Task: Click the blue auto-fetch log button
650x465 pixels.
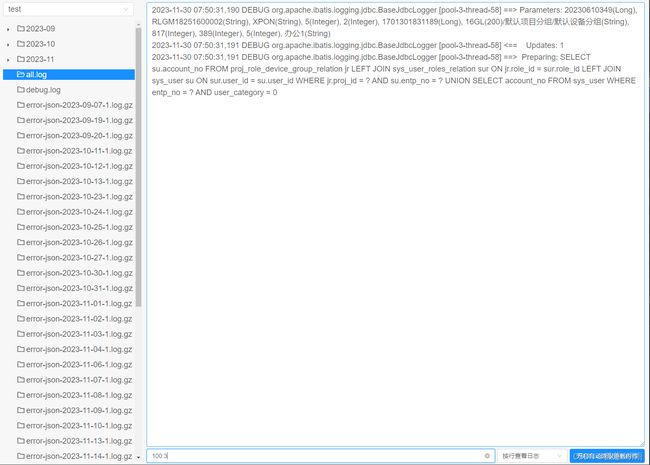Action: [607, 456]
